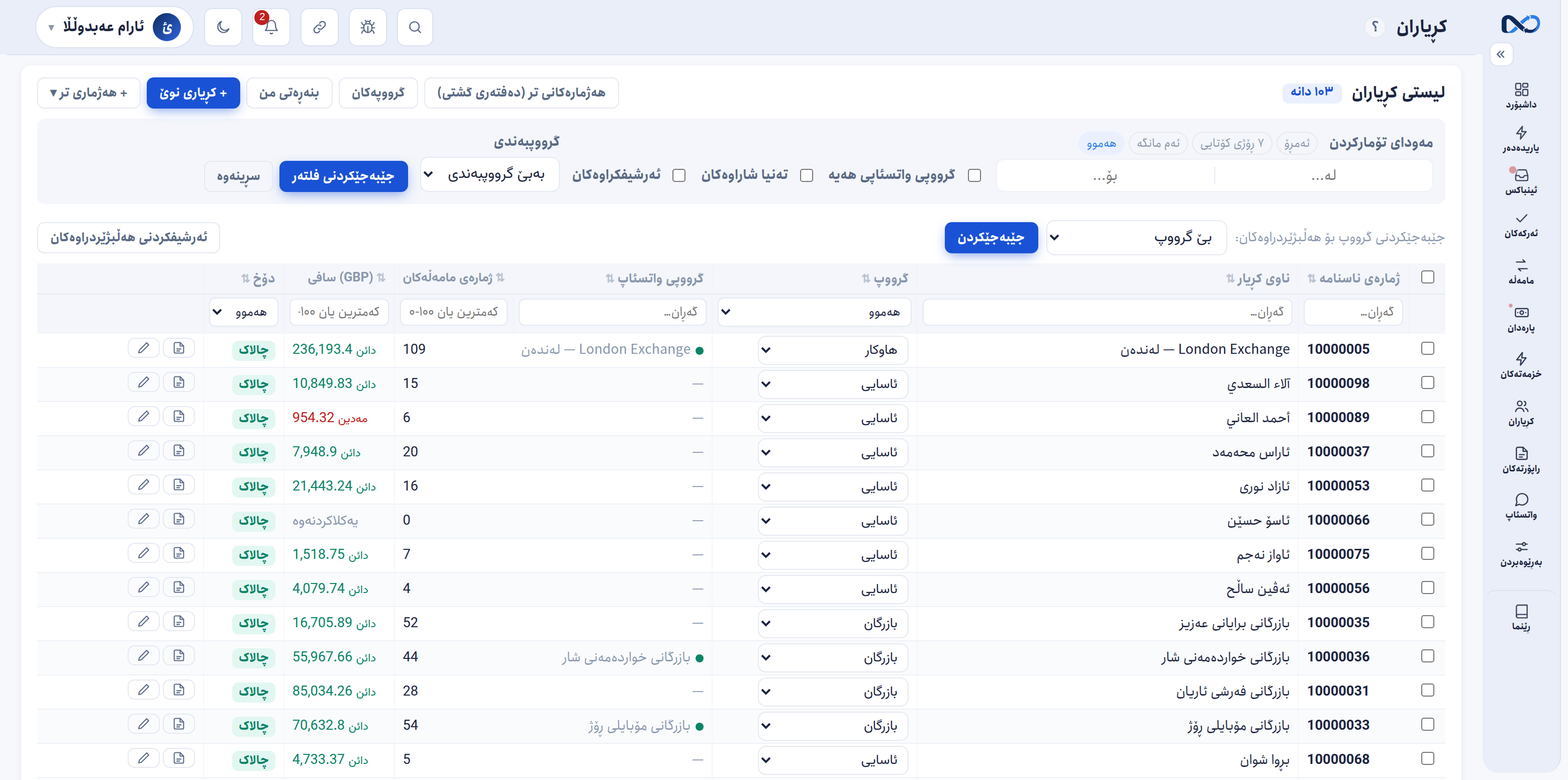Open گرووپ column filter هەموو dropdown
This screenshot has height=780, width=1568.
814,312
